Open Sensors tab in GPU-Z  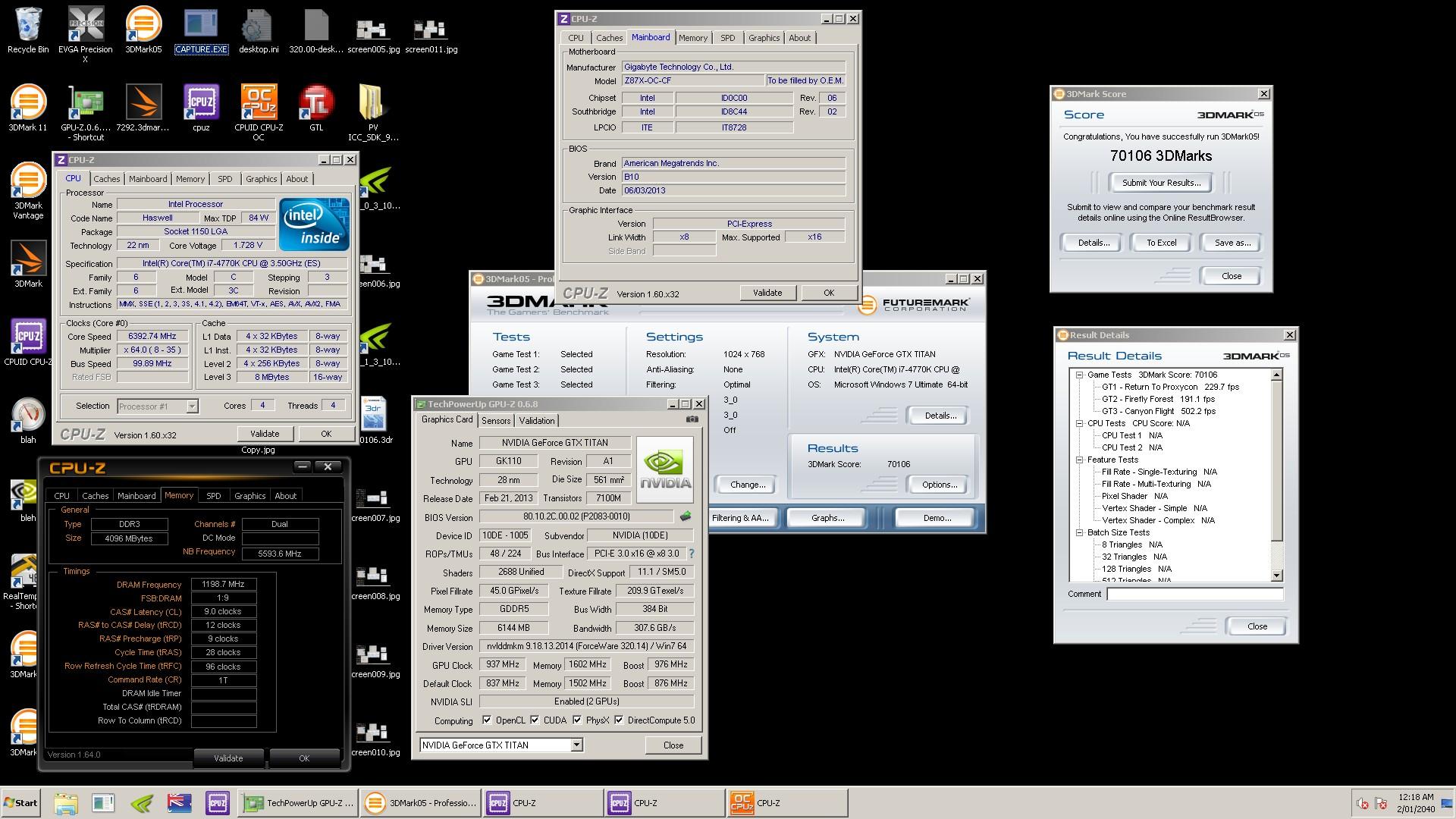pos(496,421)
